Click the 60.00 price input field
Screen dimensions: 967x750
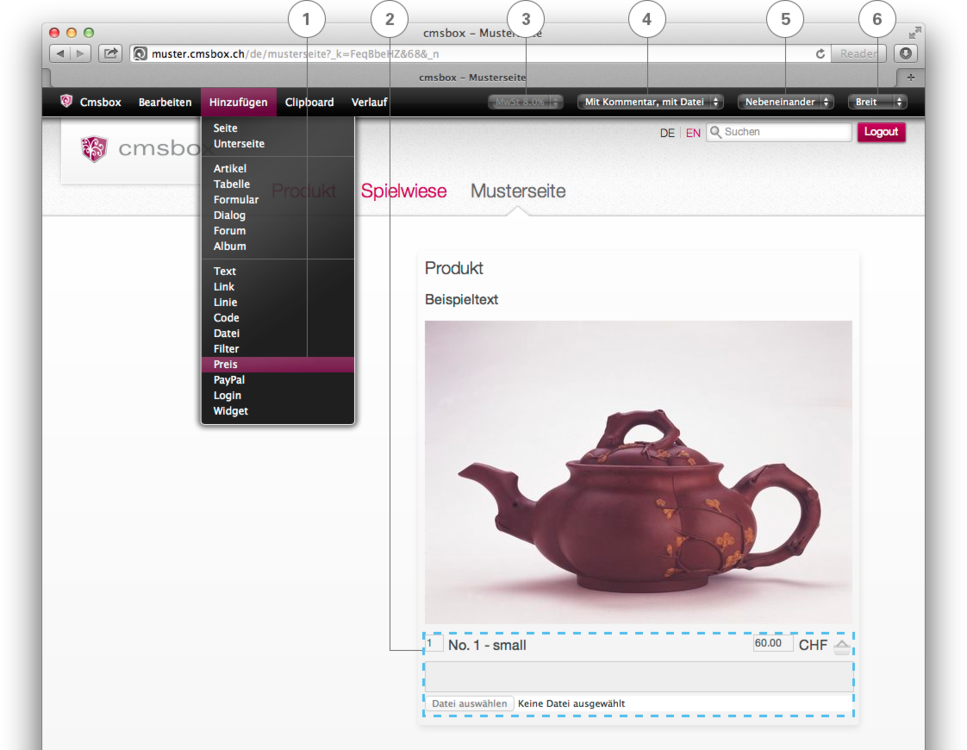(772, 644)
